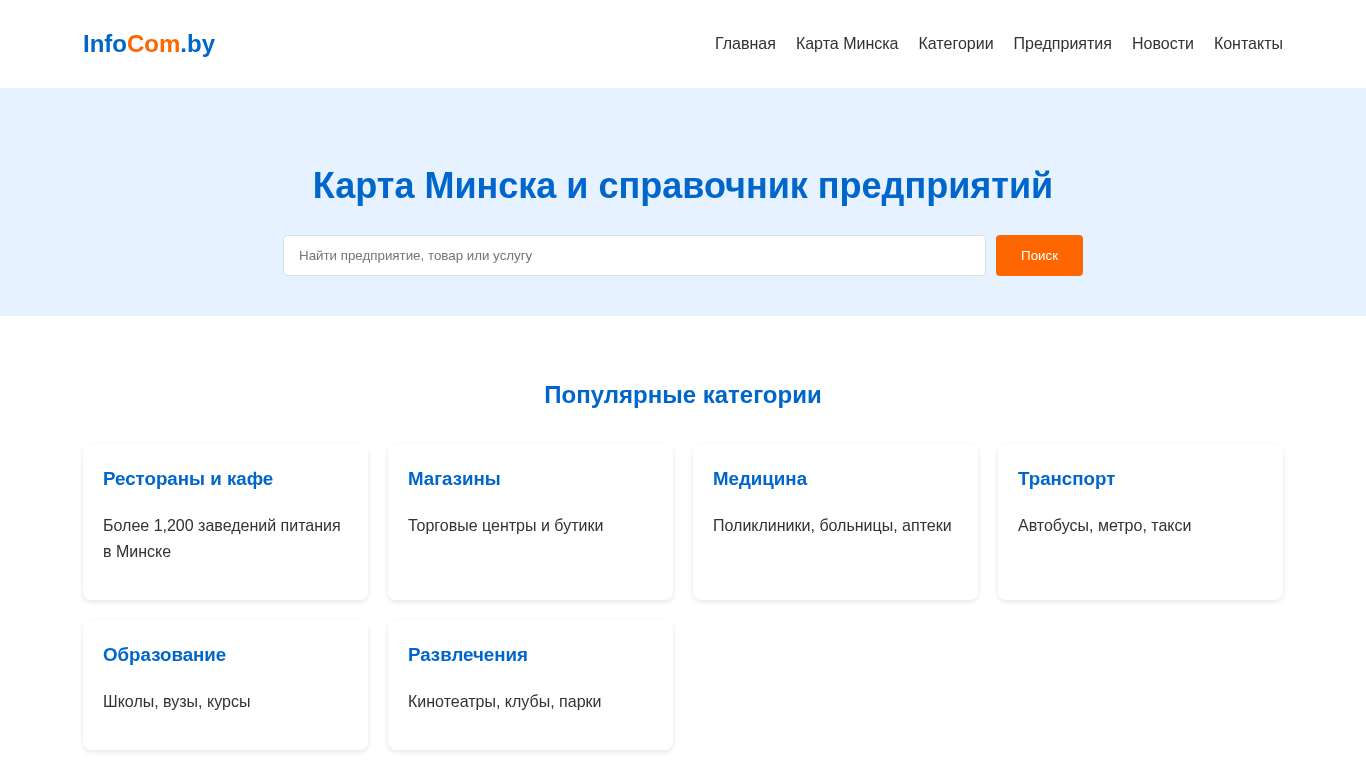Click the orange Поиск button

(1039, 255)
